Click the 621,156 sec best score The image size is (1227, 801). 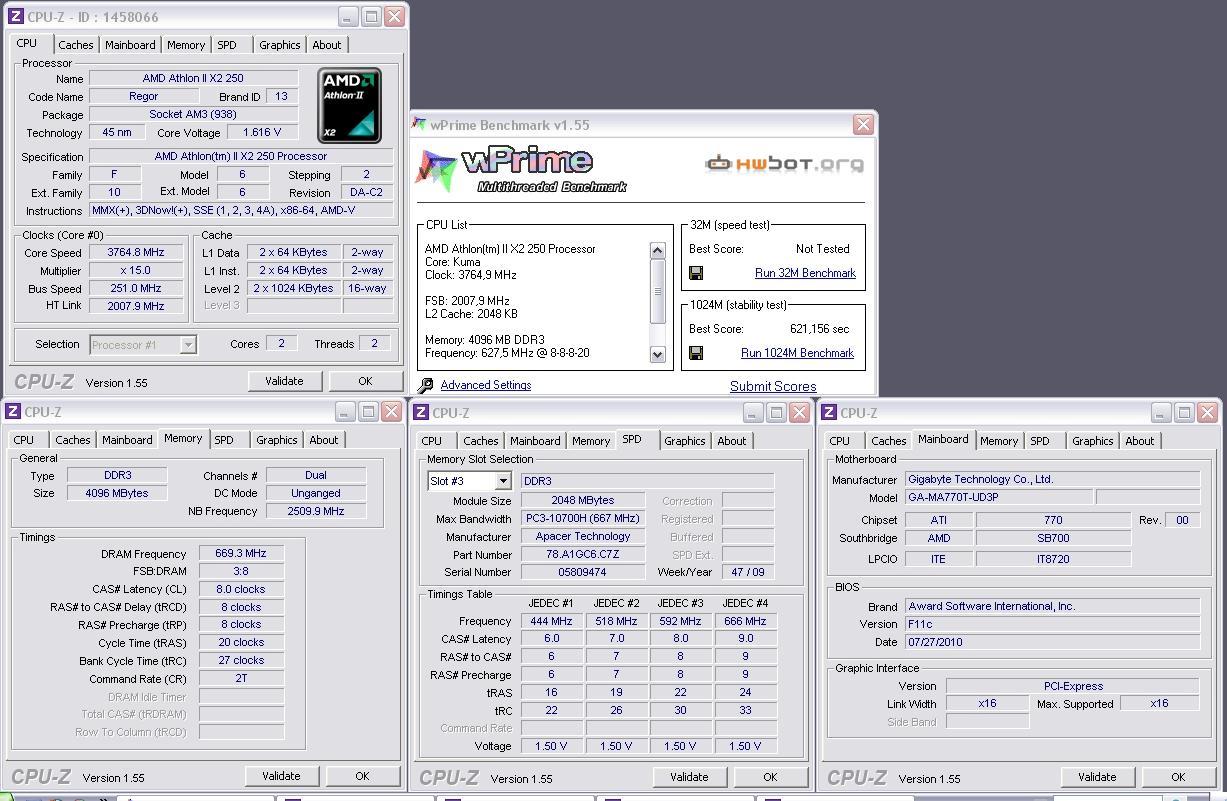pyautogui.click(x=819, y=329)
